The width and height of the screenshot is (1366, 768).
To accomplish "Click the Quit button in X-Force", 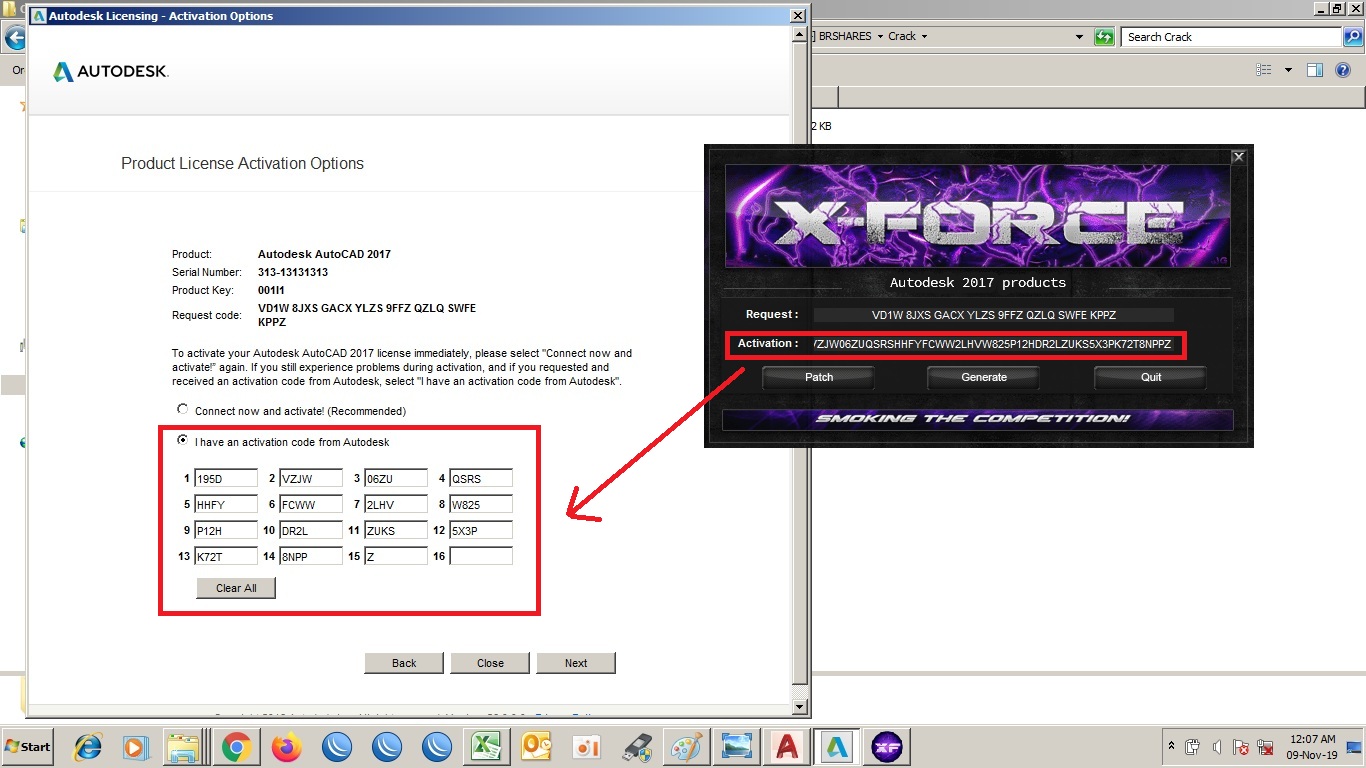I will pos(1151,377).
